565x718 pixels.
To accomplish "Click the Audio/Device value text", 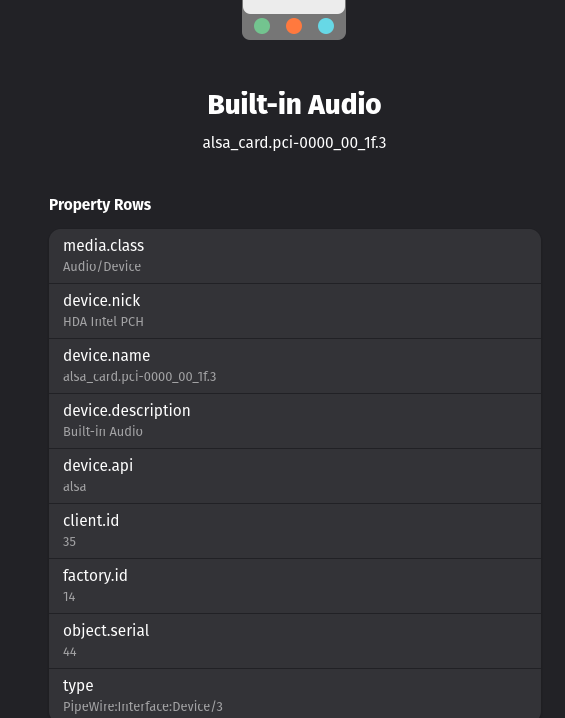I will point(102,267).
